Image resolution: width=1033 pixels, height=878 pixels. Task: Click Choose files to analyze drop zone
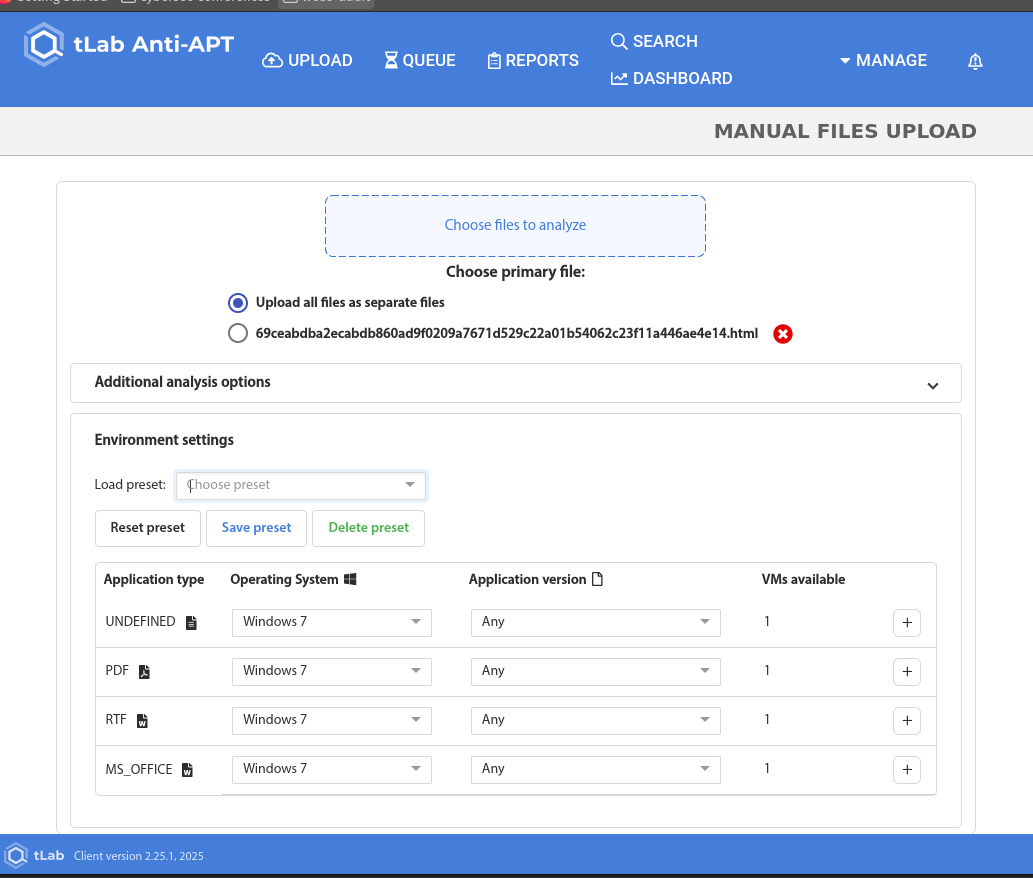[x=515, y=226]
